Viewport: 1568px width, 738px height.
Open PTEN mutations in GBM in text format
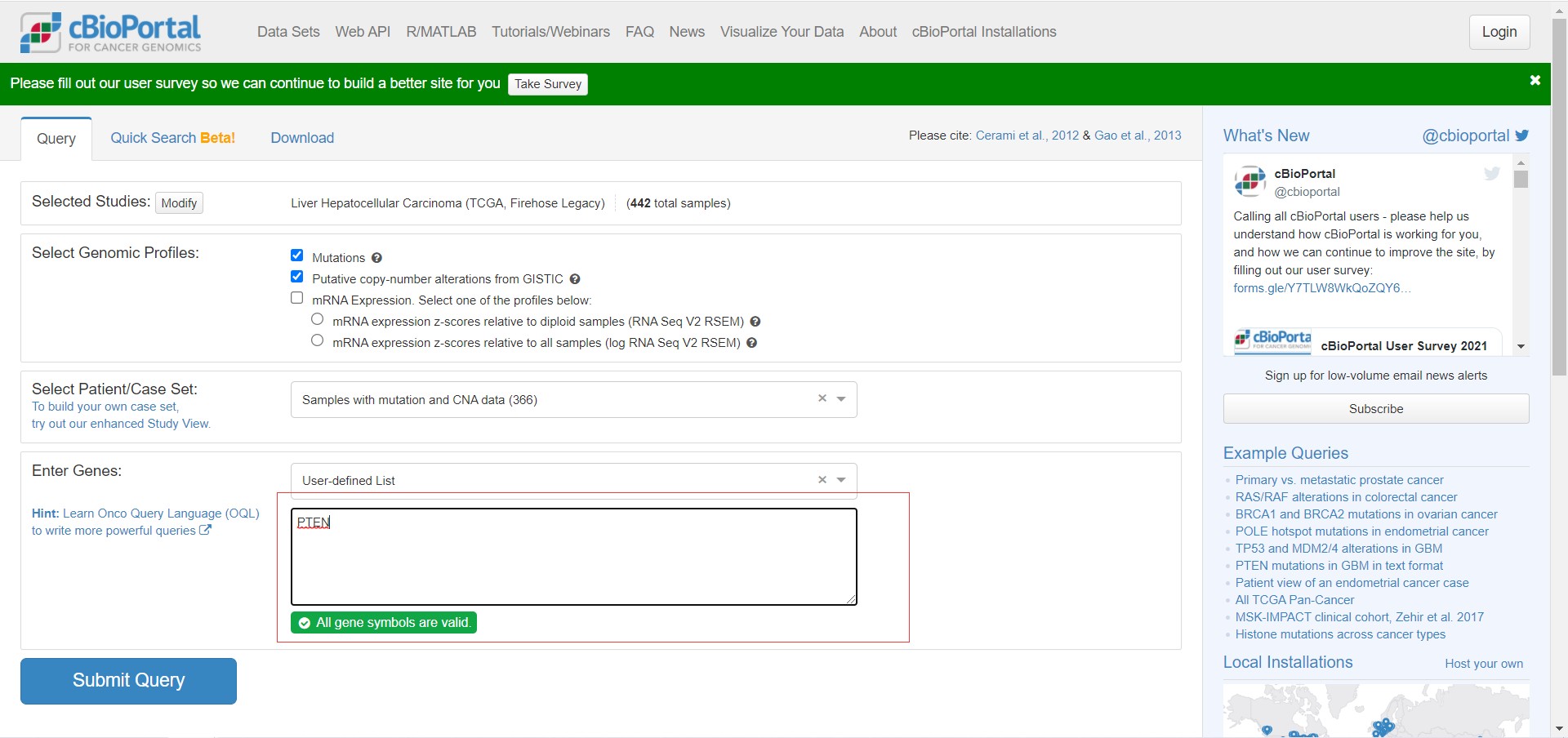tap(1339, 566)
